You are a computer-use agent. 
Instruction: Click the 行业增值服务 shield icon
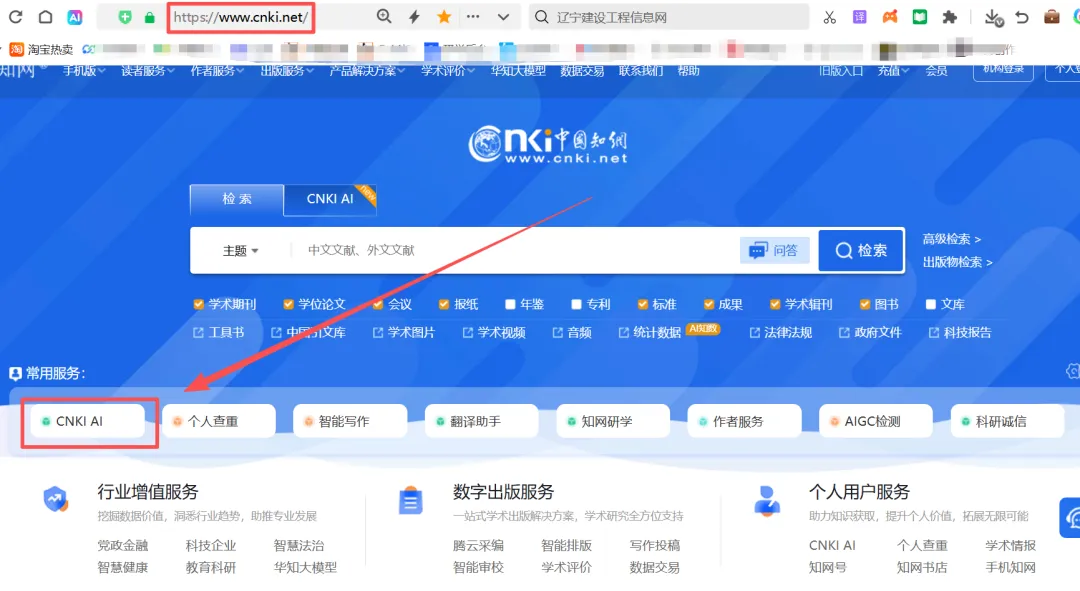coord(55,499)
